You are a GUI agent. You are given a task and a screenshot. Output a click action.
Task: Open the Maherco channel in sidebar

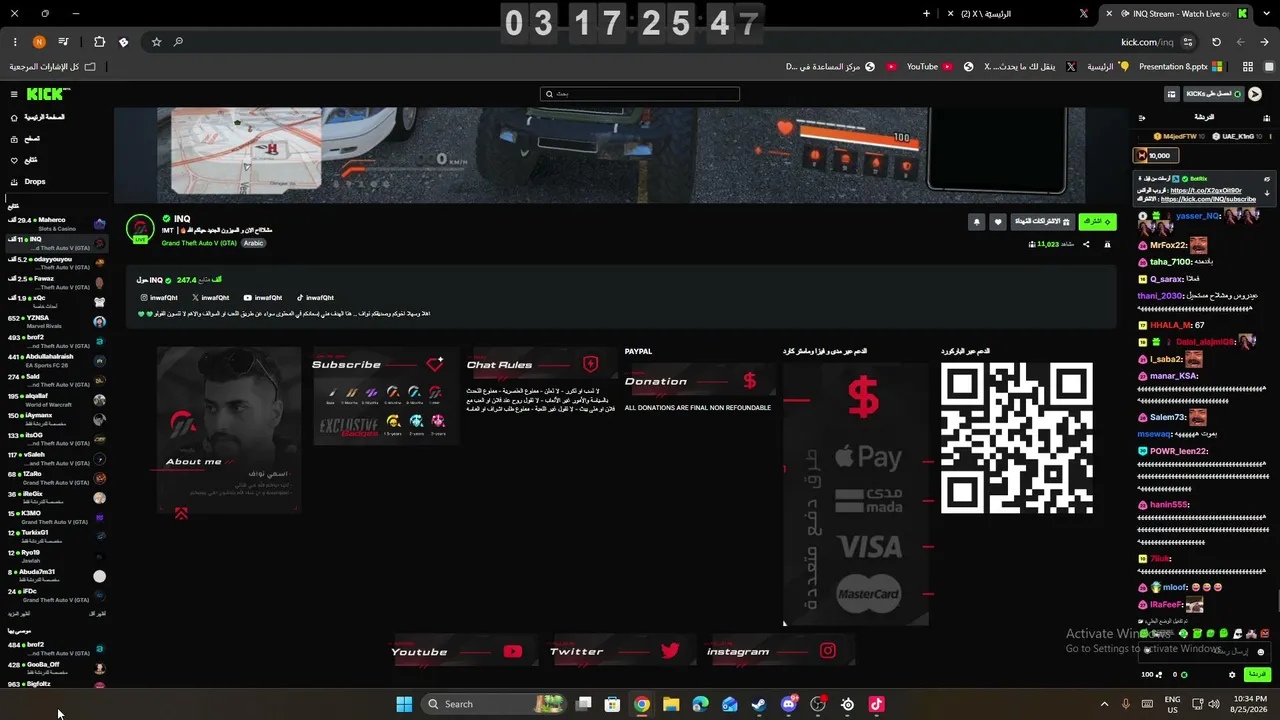pos(54,224)
